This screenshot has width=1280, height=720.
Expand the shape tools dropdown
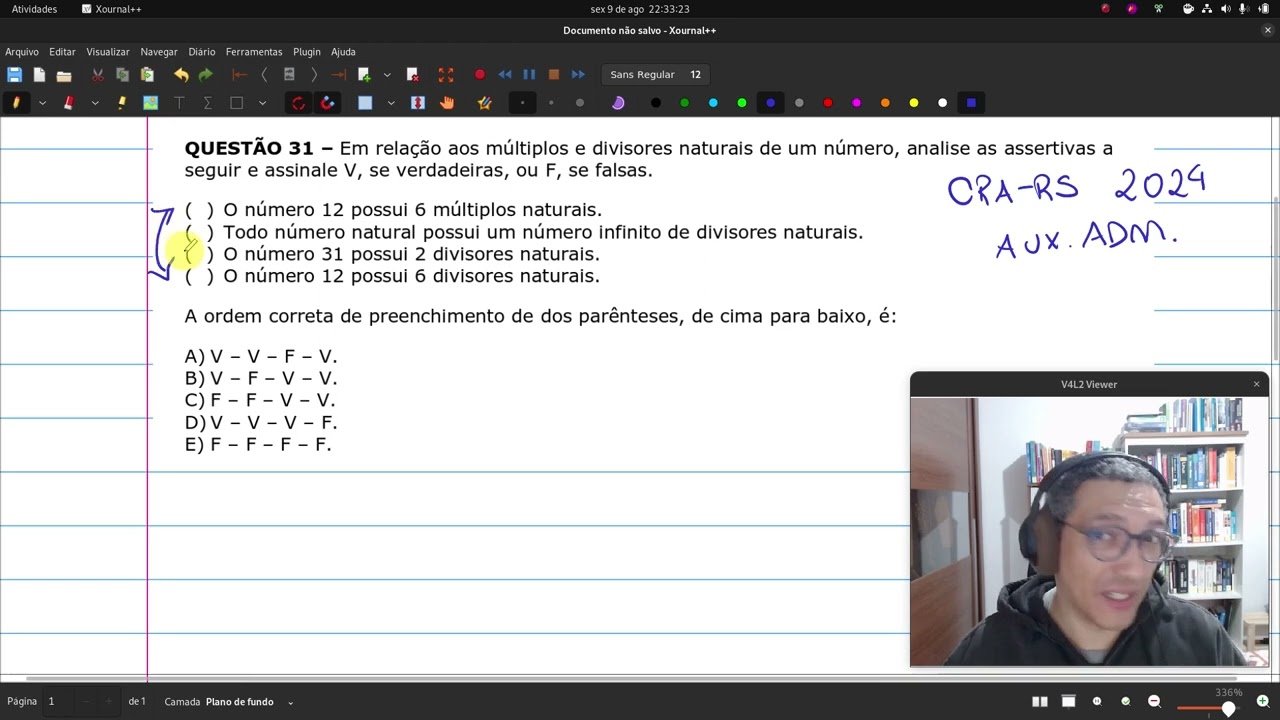tap(262, 103)
